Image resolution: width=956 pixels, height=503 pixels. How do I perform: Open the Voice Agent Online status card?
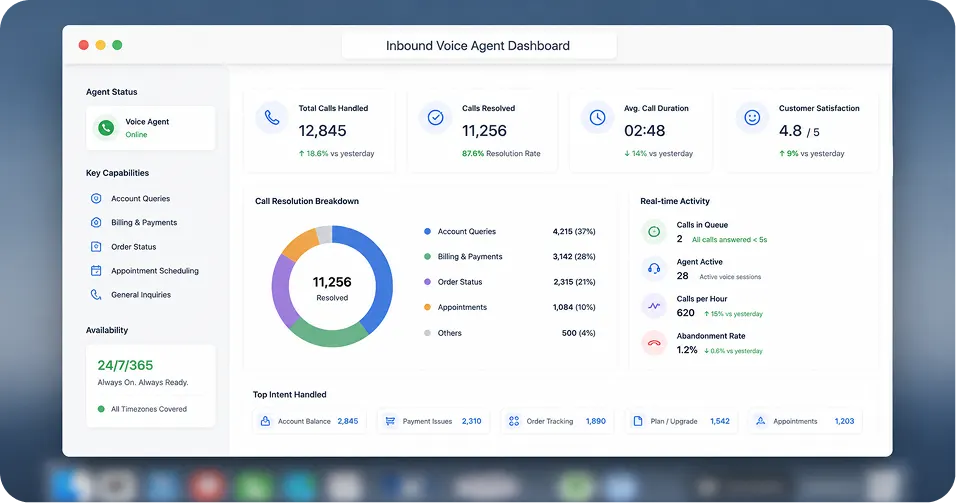151,128
